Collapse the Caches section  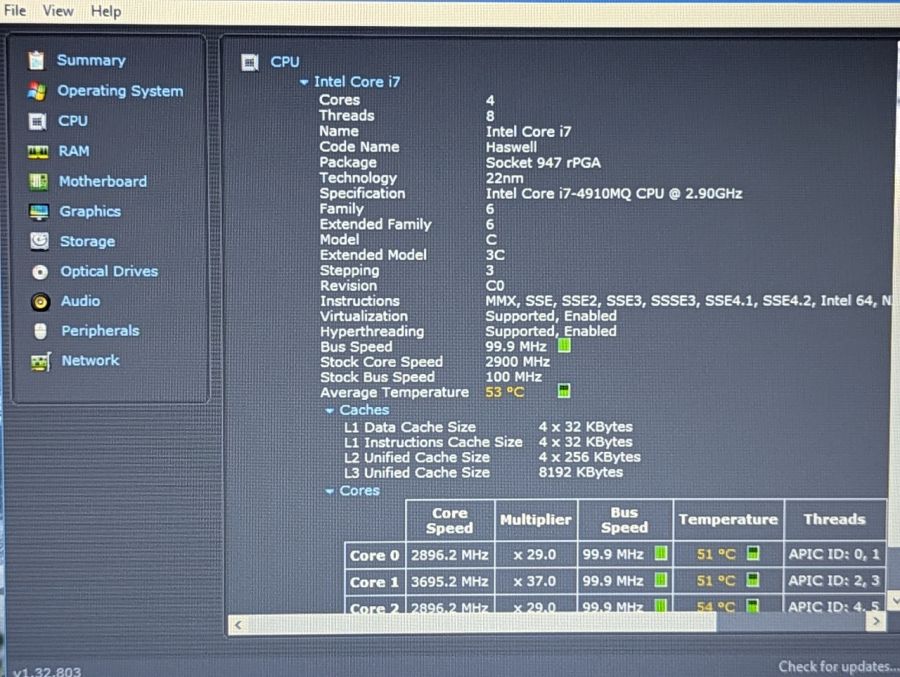coord(329,411)
